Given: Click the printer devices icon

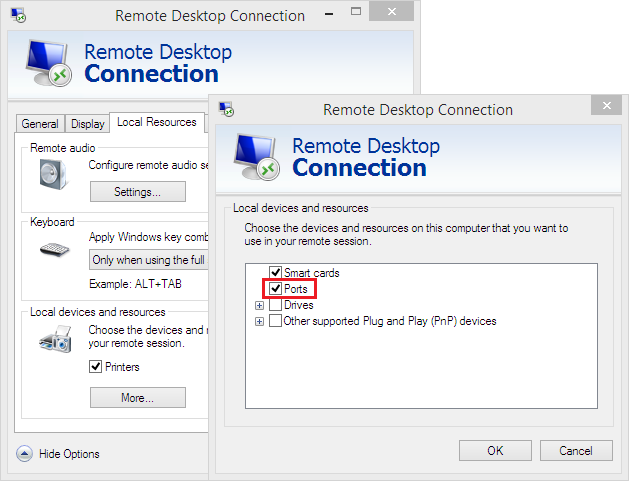Looking at the screenshot, I should click(55, 342).
